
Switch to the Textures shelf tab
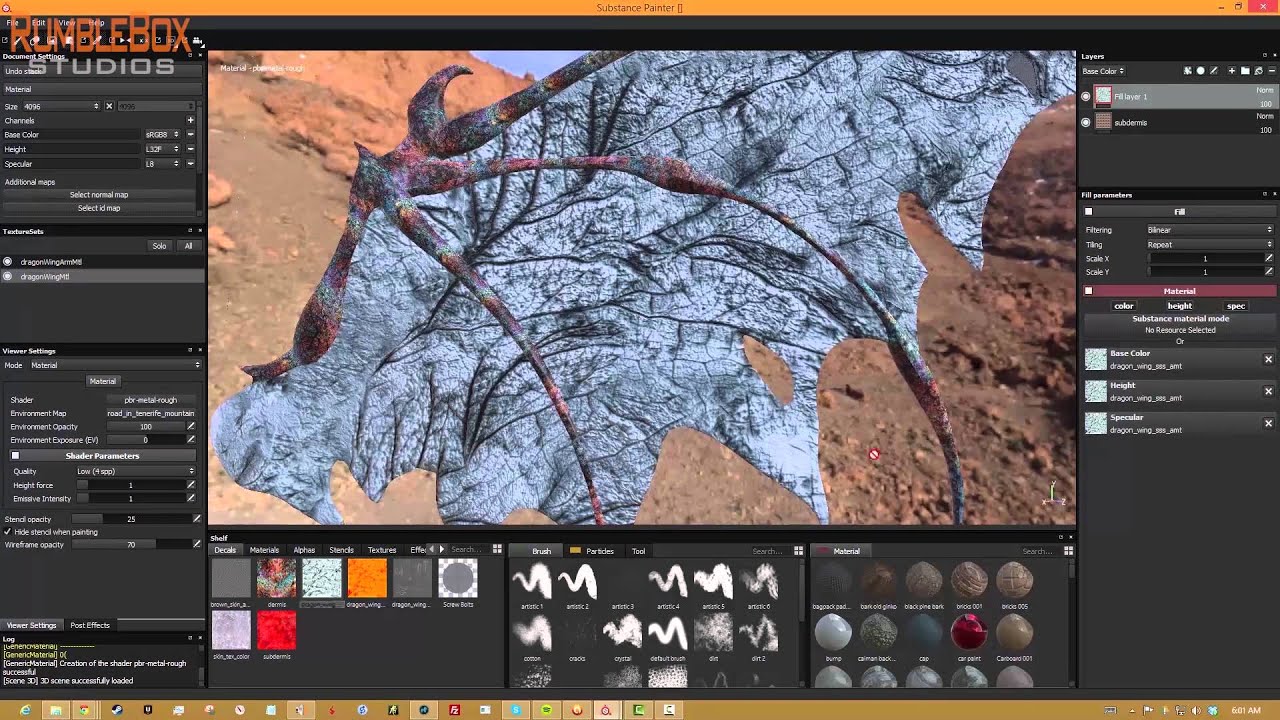382,550
